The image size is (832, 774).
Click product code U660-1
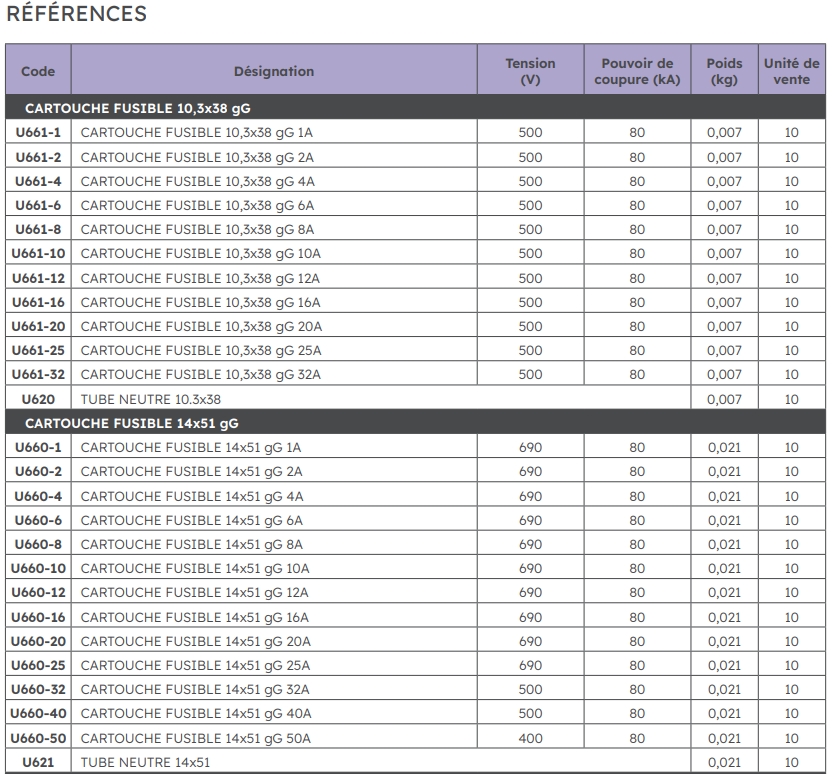pos(39,447)
